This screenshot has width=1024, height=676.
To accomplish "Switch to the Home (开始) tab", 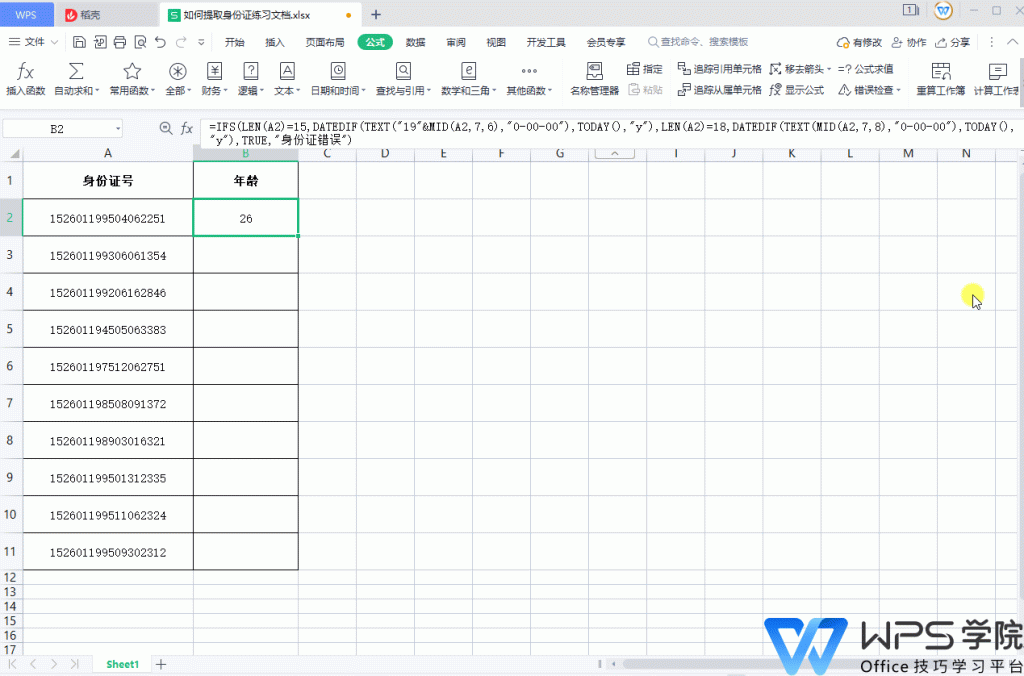I will point(234,42).
